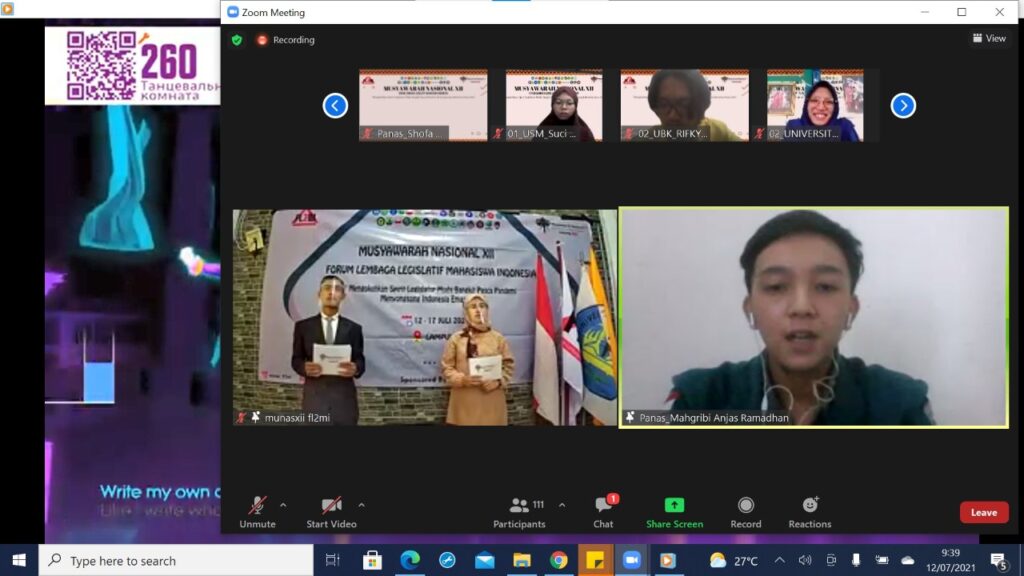Show next participants with right arrow

click(902, 105)
